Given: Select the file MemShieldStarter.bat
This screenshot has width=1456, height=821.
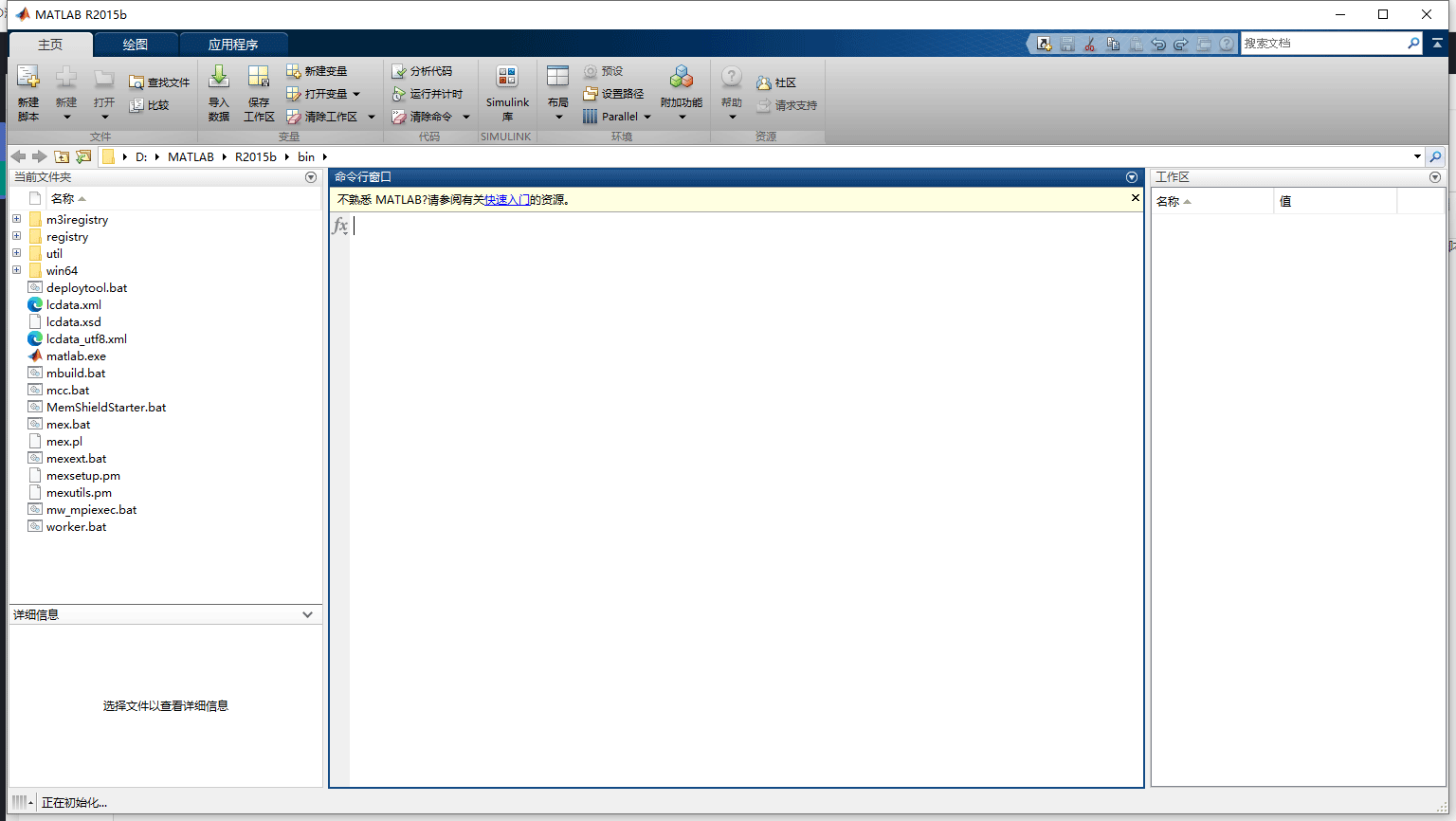Looking at the screenshot, I should pos(106,407).
